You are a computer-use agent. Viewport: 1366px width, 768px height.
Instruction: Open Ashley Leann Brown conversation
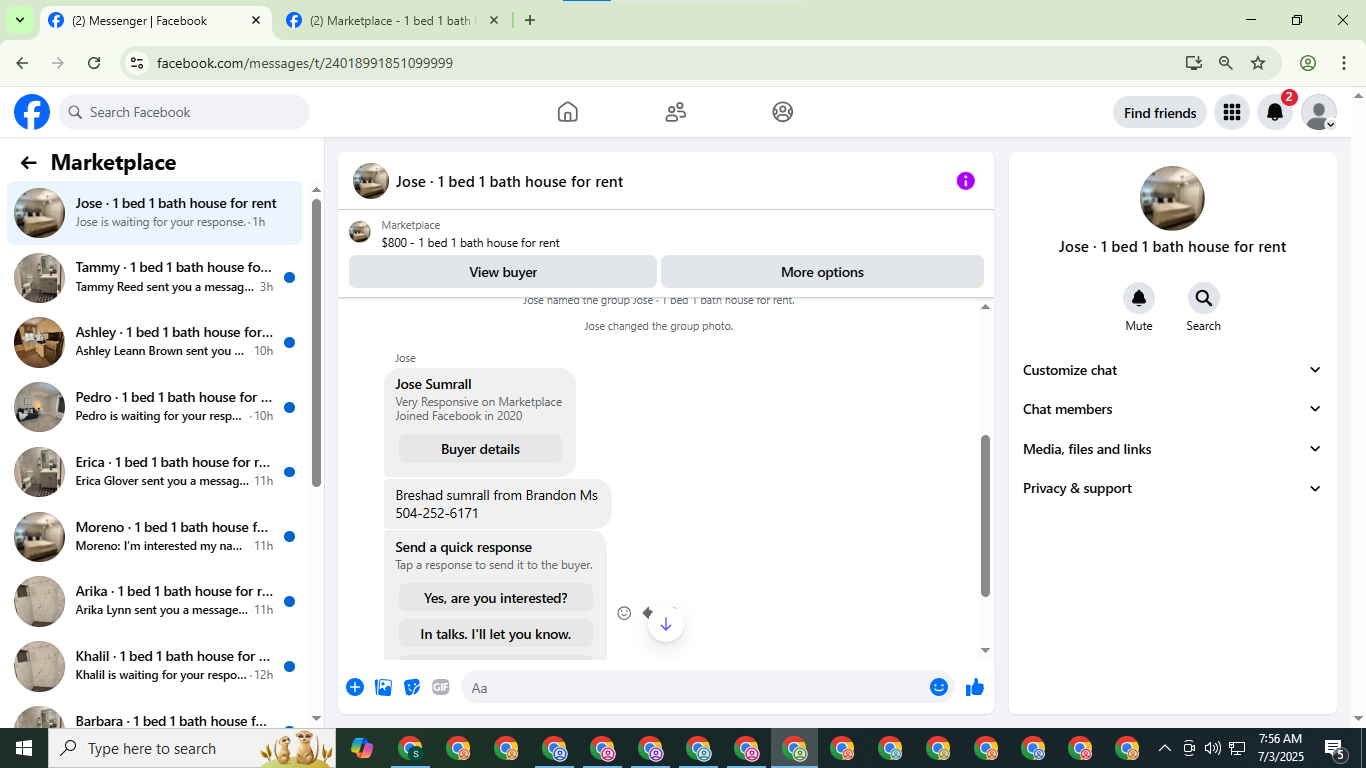pos(155,342)
